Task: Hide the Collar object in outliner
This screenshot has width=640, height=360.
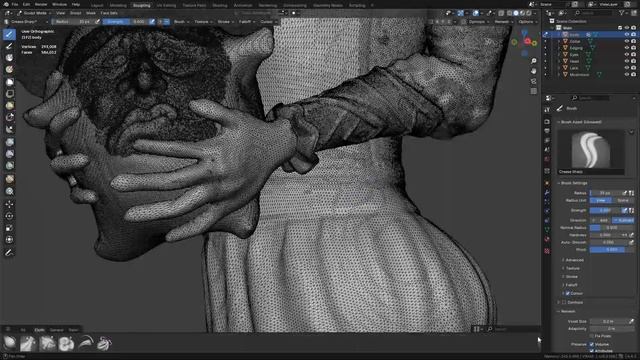Action: pyautogui.click(x=627, y=41)
